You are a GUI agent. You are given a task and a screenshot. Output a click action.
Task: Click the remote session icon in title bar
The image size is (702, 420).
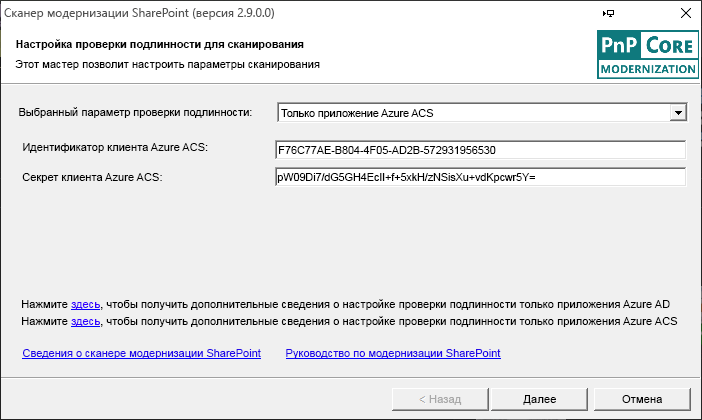pos(608,13)
